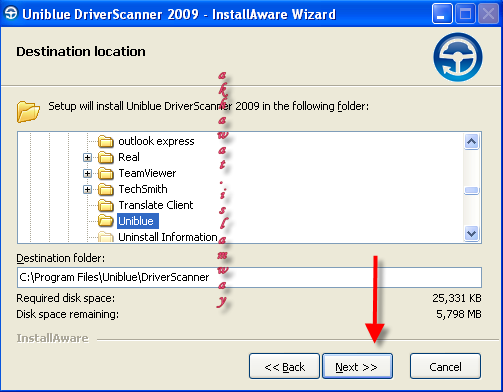Click the outlook express folder icon

106,141
